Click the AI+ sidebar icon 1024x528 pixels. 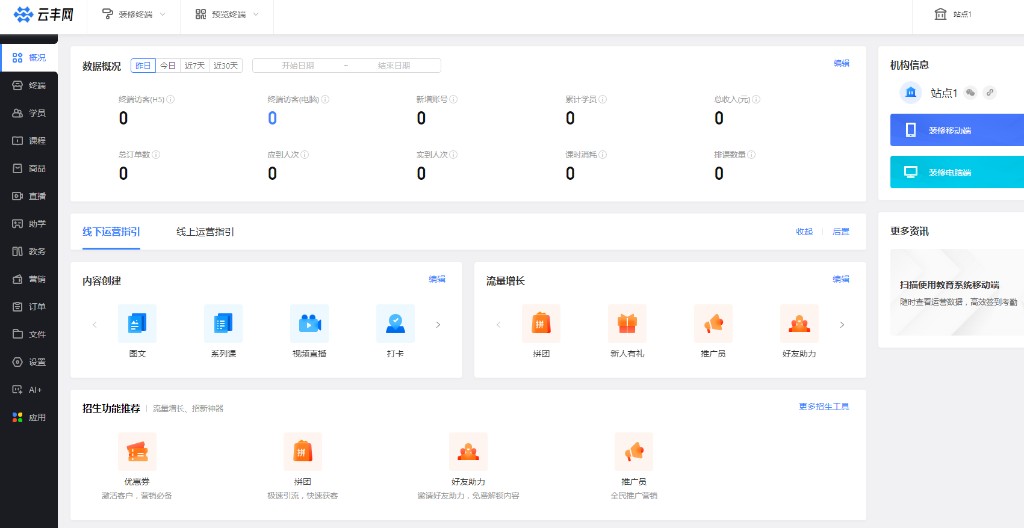(x=18, y=389)
